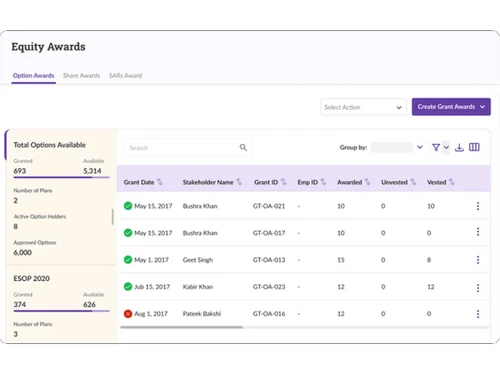Open row menu for GT-OA-017
500x375 pixels.
[x=478, y=232]
